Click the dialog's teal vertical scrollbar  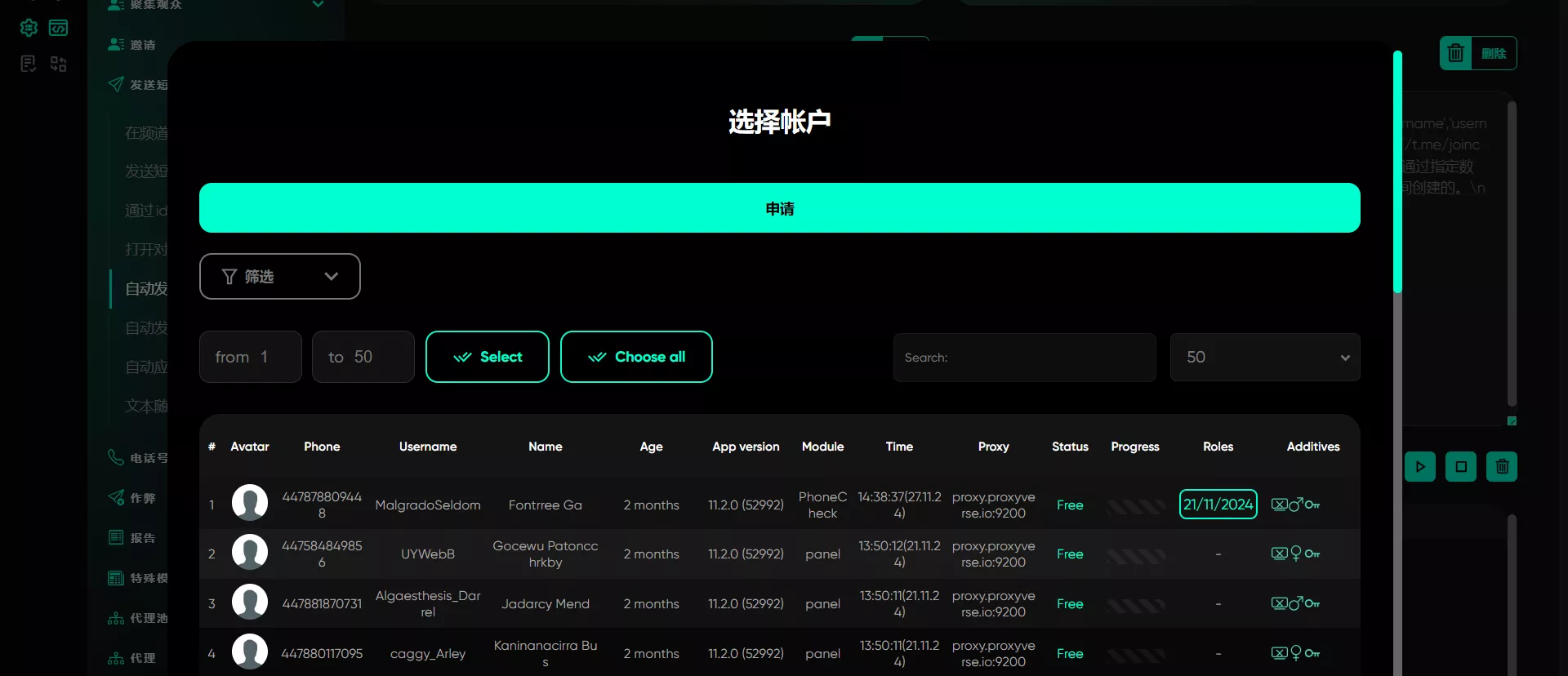[x=1397, y=171]
